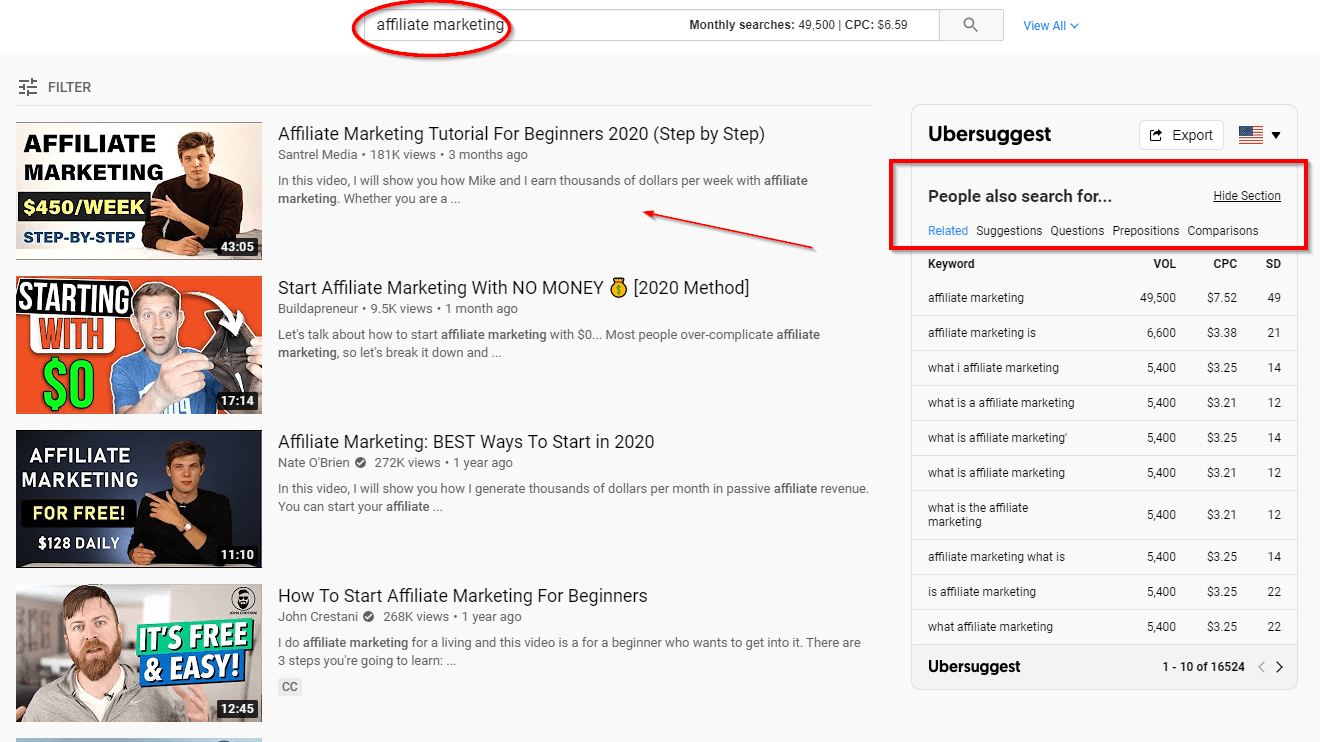Click the 49,500 volume cell
Screen dimensions: 1320x742
1158,298
